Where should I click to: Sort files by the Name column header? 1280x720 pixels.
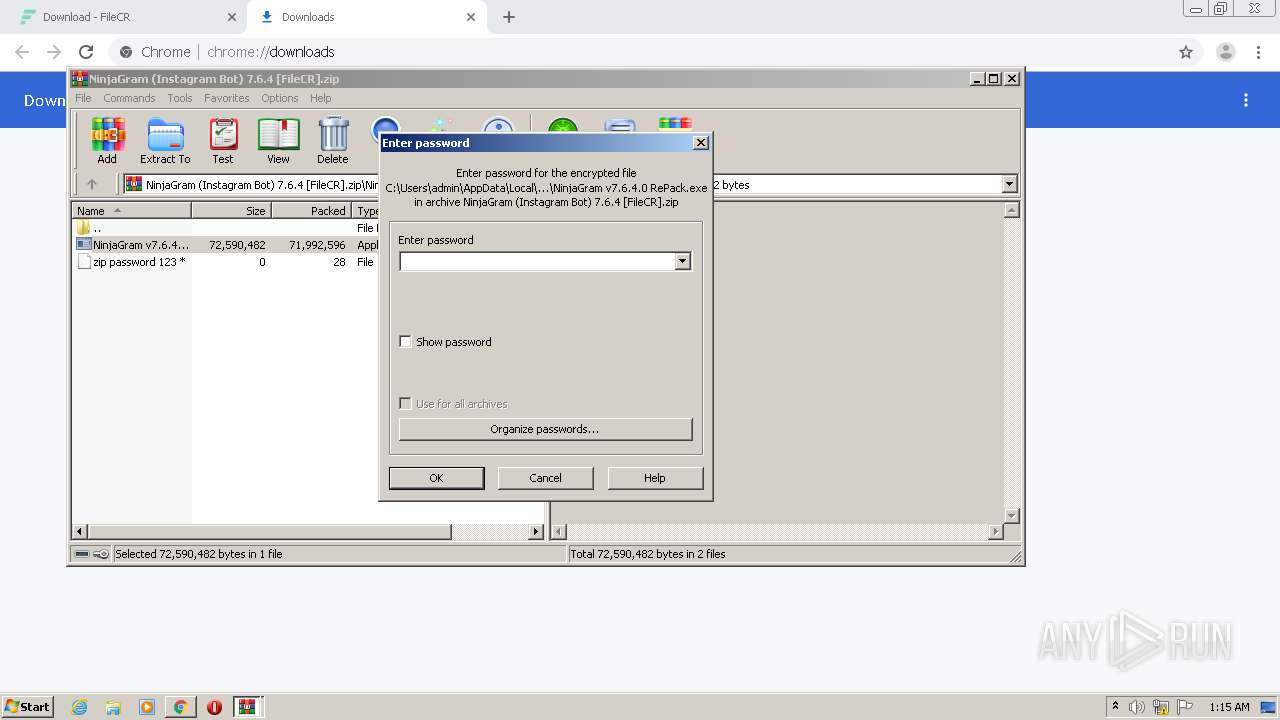pos(131,211)
